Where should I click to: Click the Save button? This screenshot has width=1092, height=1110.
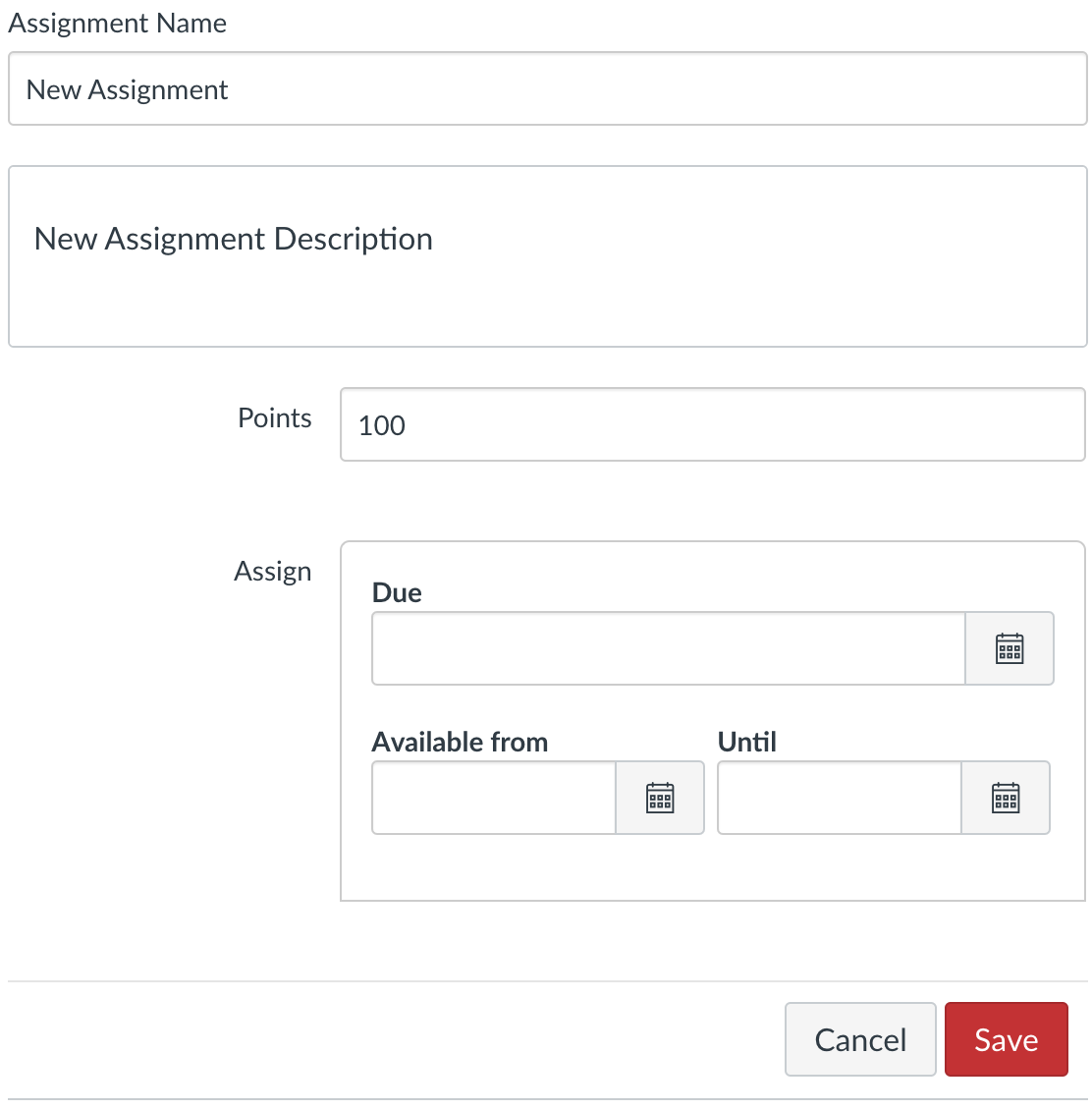pyautogui.click(x=1006, y=1039)
